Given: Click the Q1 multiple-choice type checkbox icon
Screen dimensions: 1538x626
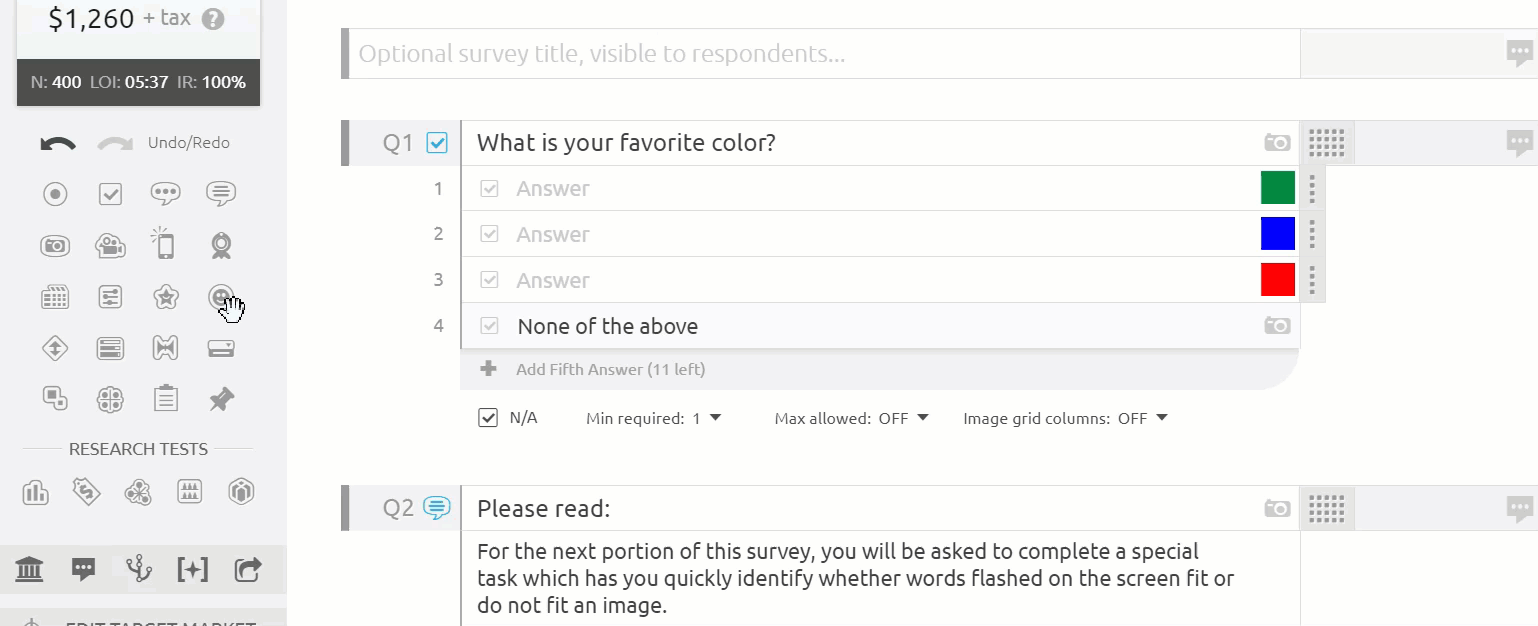Looking at the screenshot, I should click(437, 143).
